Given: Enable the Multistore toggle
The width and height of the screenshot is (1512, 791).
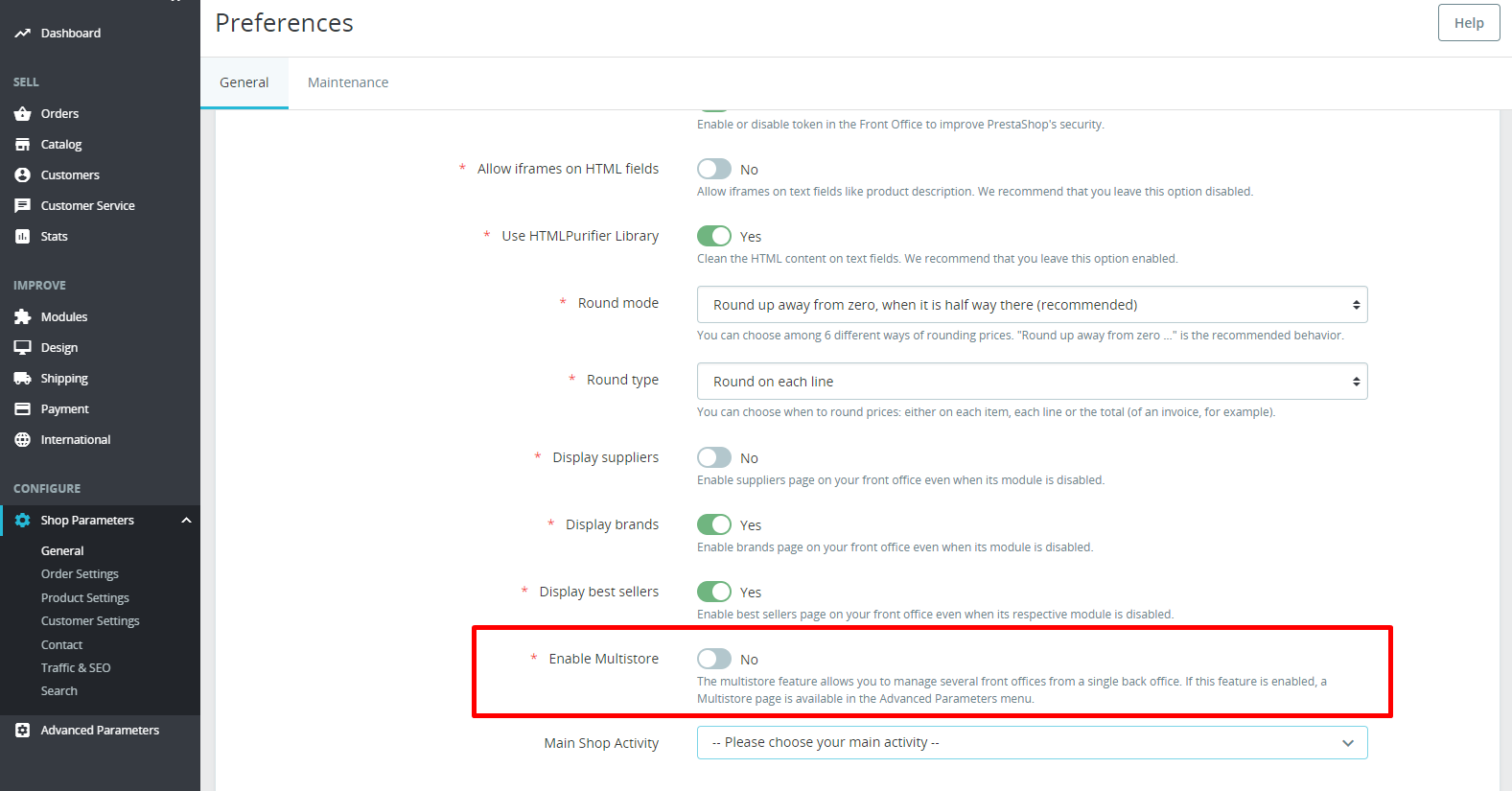Looking at the screenshot, I should (x=714, y=660).
